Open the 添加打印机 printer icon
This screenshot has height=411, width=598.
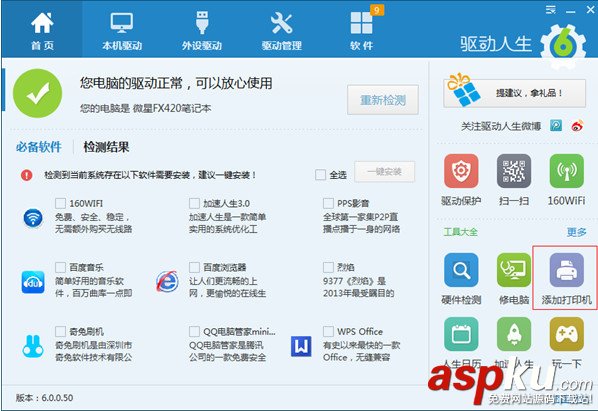tap(567, 270)
